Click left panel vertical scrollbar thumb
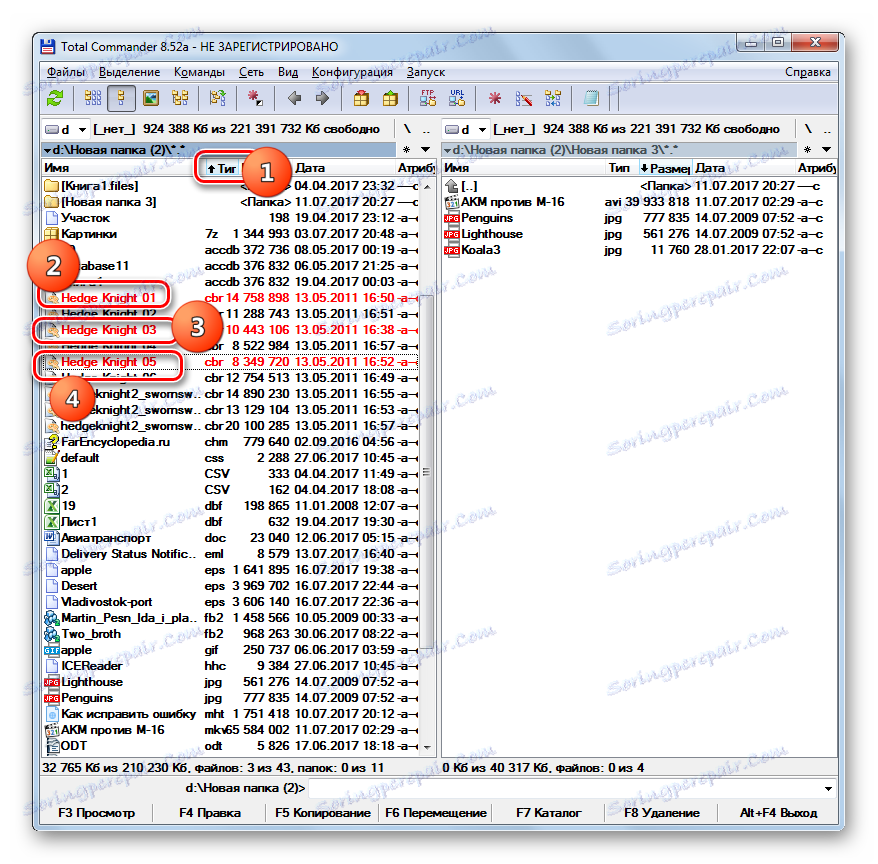This screenshot has width=878, height=864. point(427,472)
